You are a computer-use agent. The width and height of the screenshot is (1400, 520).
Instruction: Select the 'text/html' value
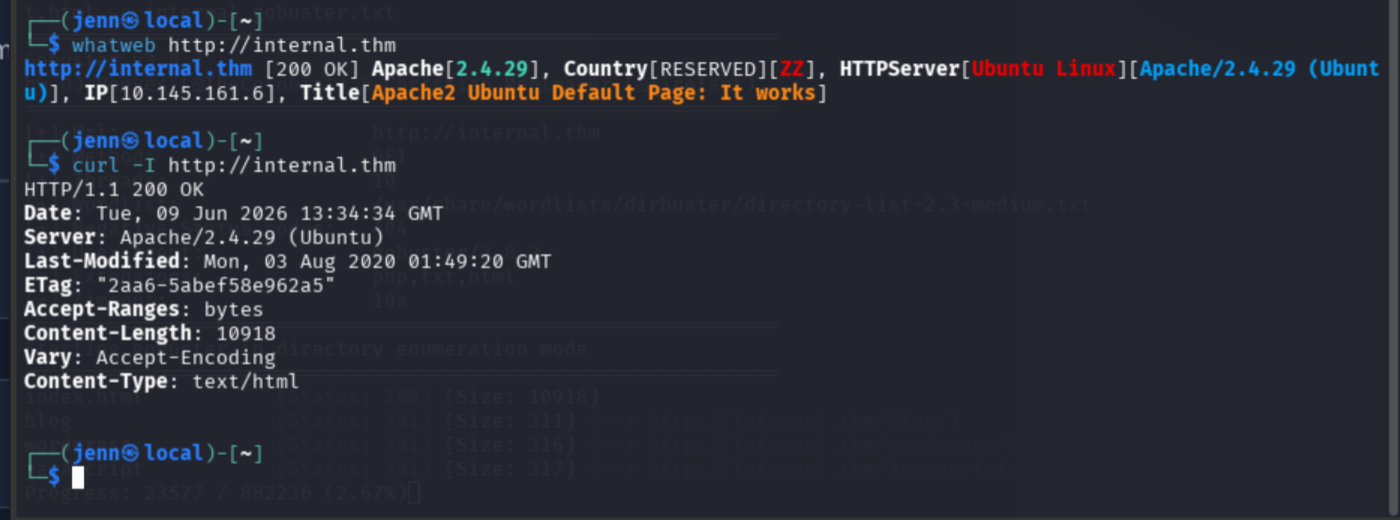pyautogui.click(x=246, y=381)
